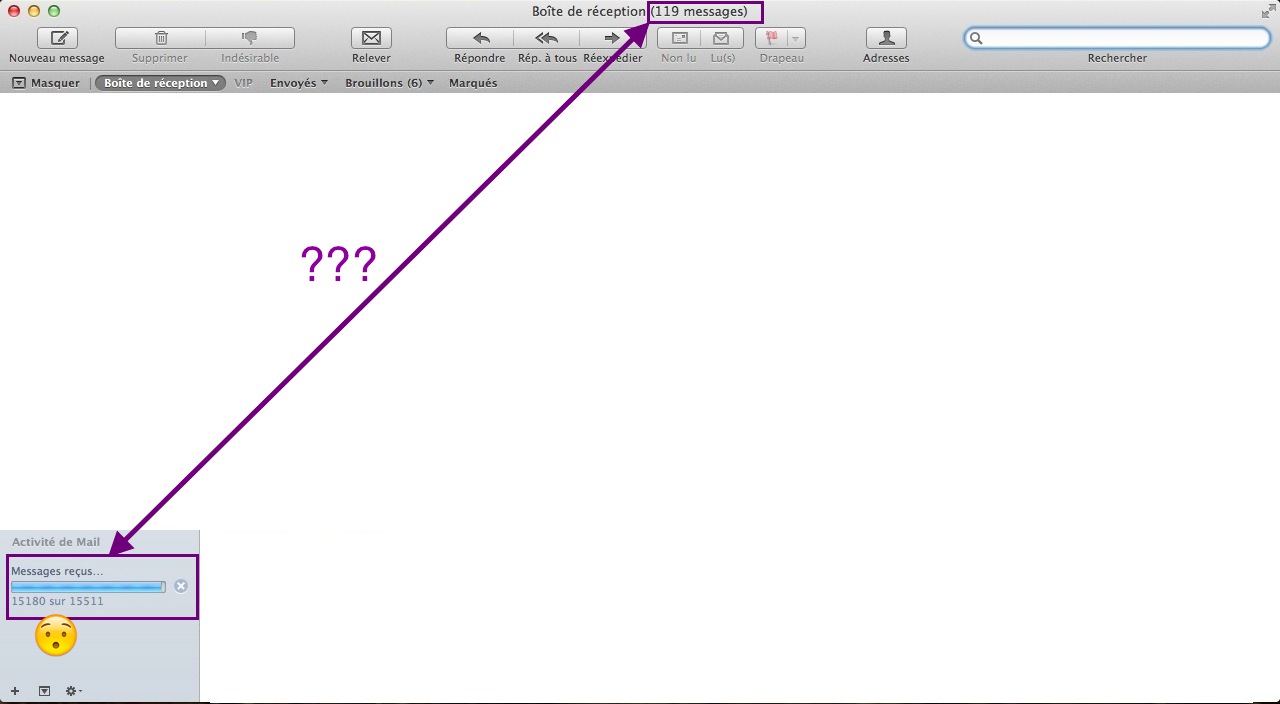Mark as junk with Indésirable icon
The height and width of the screenshot is (704, 1280).
click(x=250, y=38)
